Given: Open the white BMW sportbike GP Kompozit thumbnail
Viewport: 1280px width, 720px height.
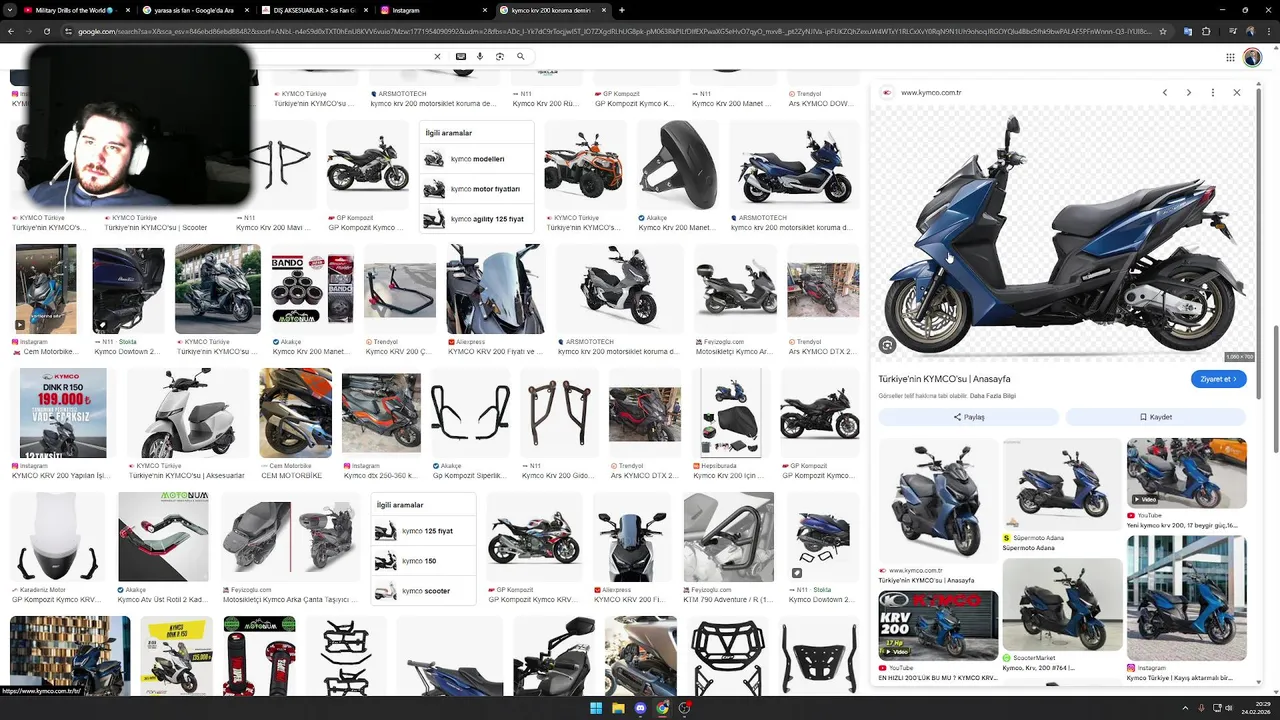Looking at the screenshot, I should [534, 537].
